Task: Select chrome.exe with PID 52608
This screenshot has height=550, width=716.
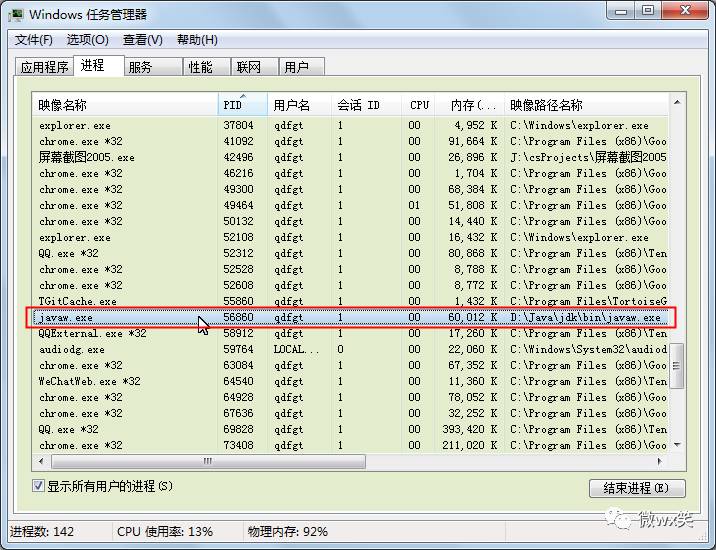Action: 350,285
